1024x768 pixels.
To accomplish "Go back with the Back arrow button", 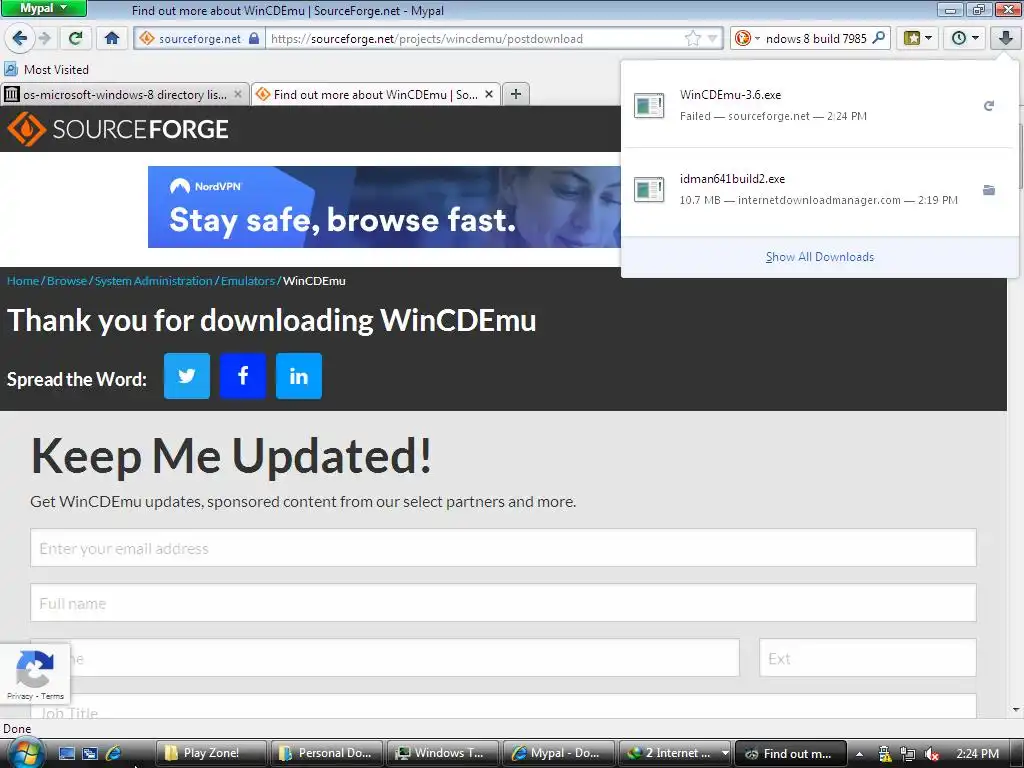I will 19,39.
